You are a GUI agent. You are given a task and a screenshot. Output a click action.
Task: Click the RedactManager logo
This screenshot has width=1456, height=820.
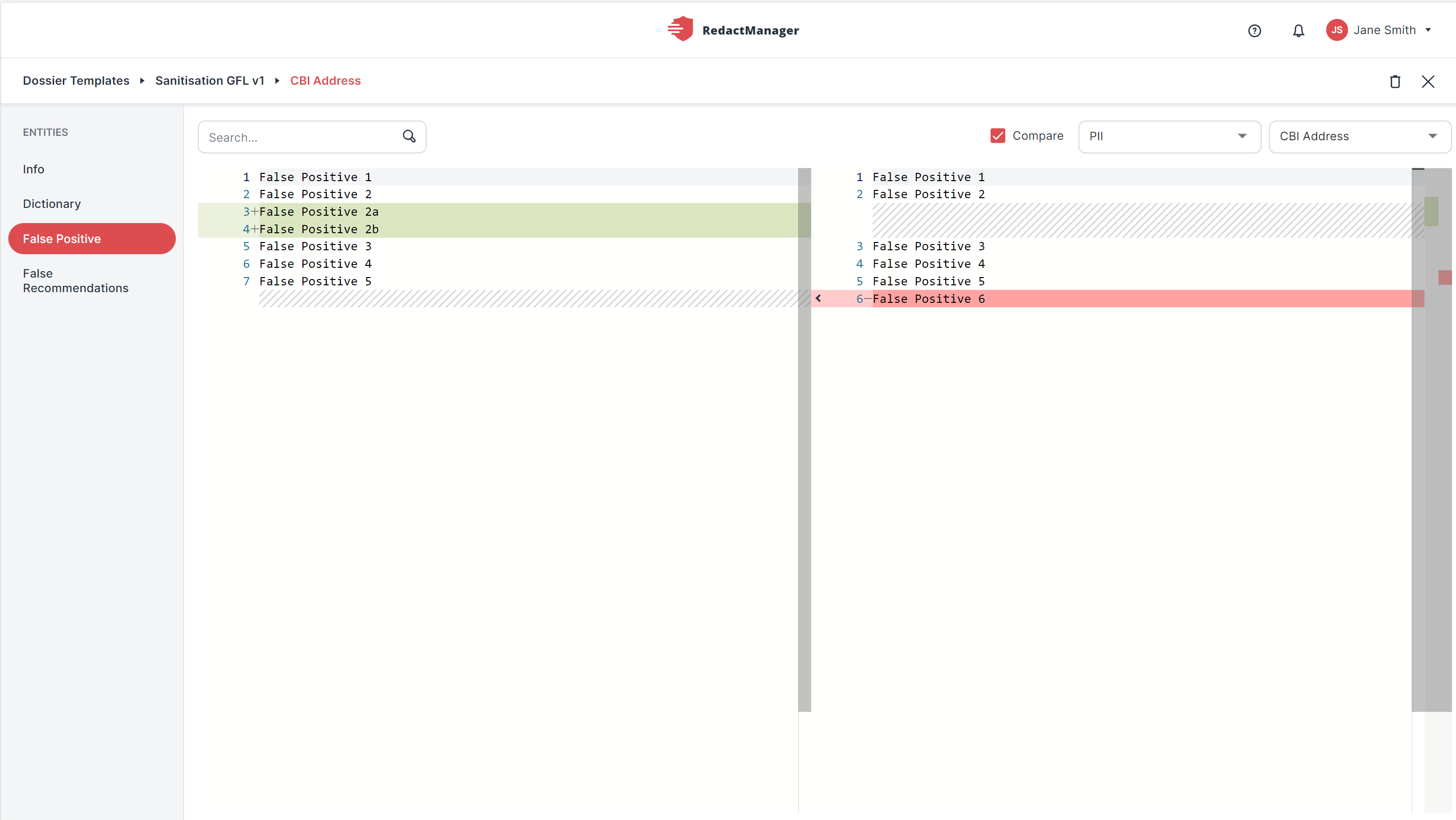click(733, 29)
